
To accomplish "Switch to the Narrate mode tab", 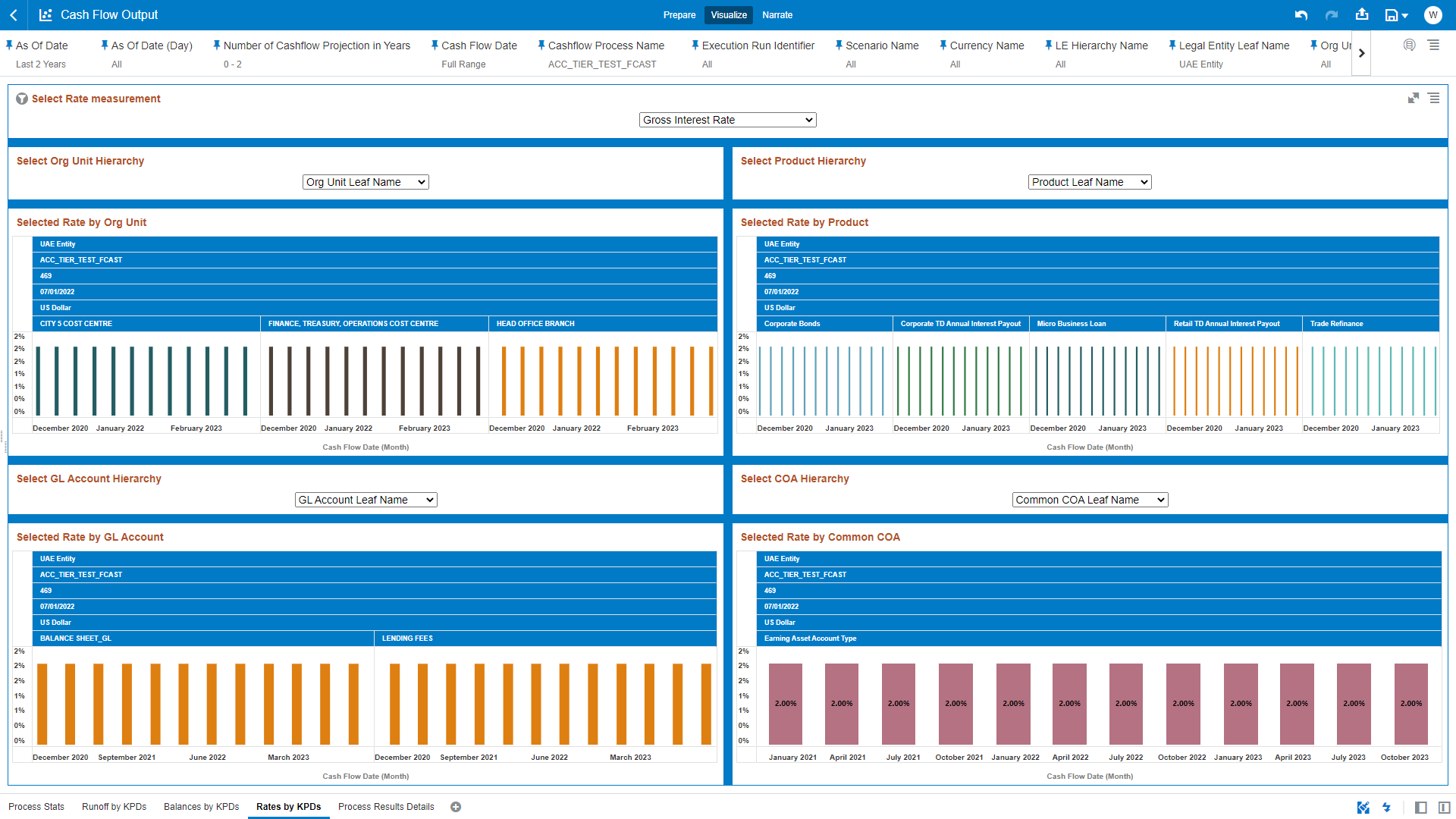I will [777, 15].
